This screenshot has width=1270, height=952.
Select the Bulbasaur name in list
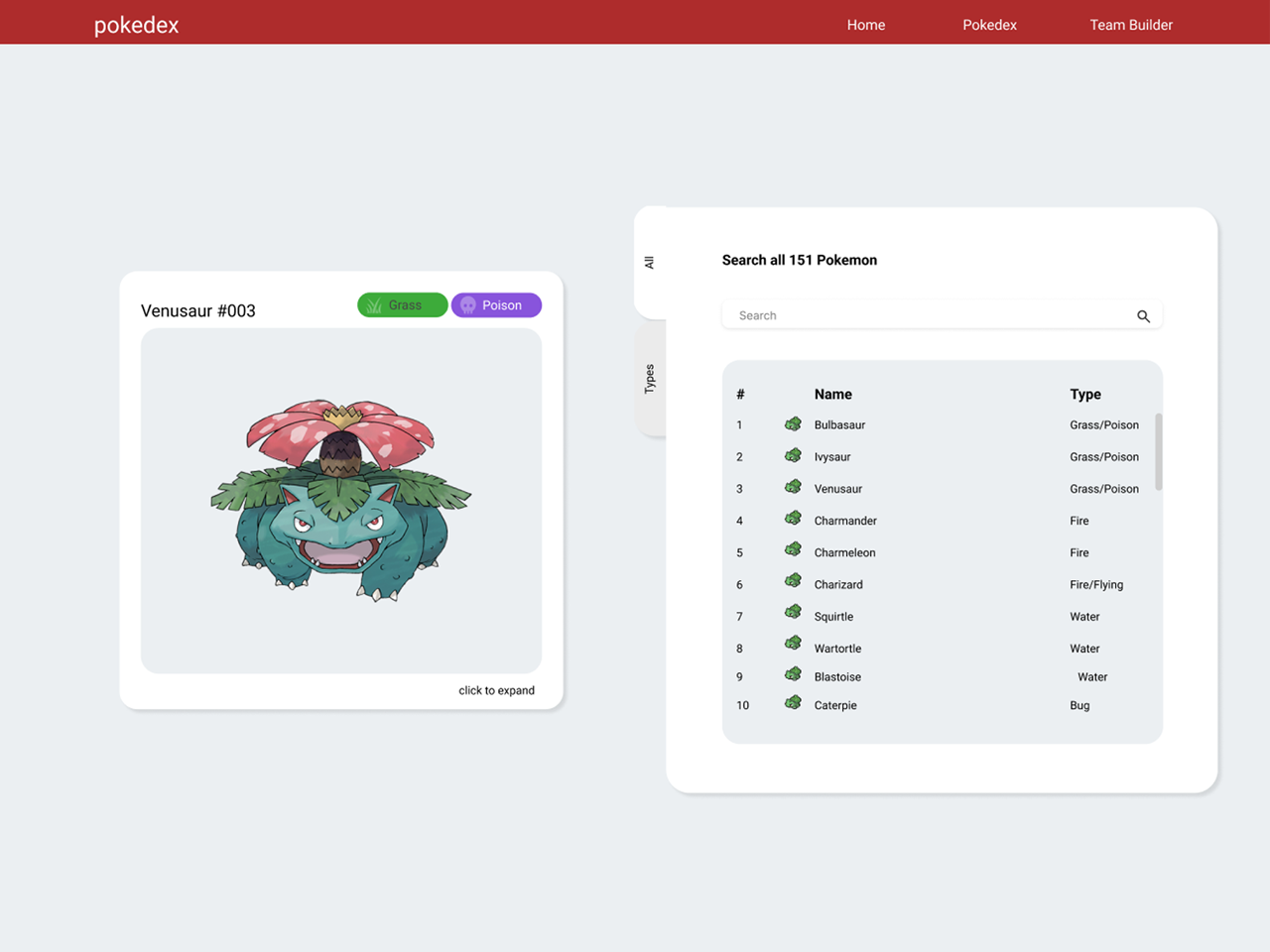click(x=839, y=424)
